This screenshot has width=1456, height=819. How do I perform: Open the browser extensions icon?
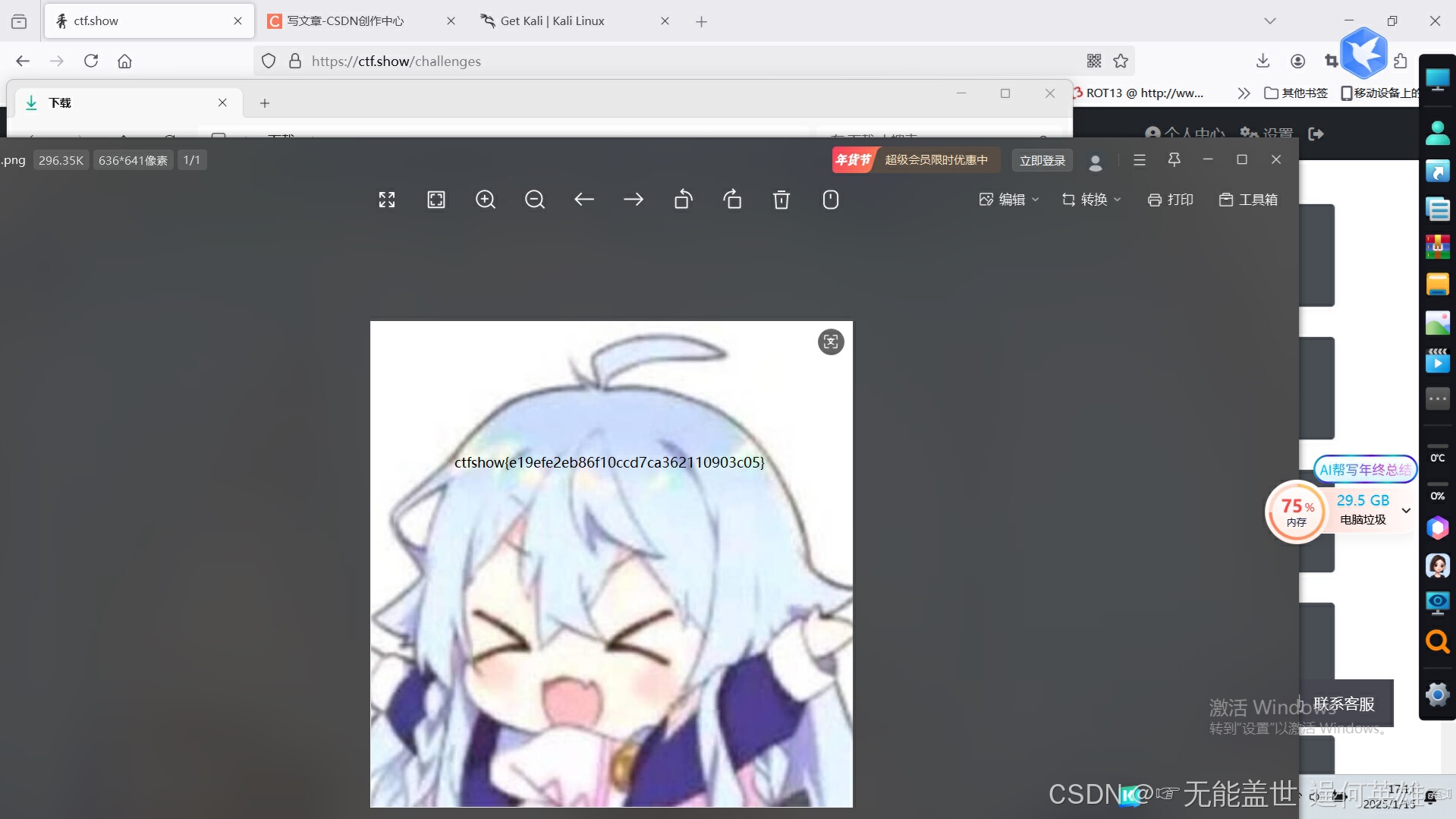pyautogui.click(x=1401, y=61)
